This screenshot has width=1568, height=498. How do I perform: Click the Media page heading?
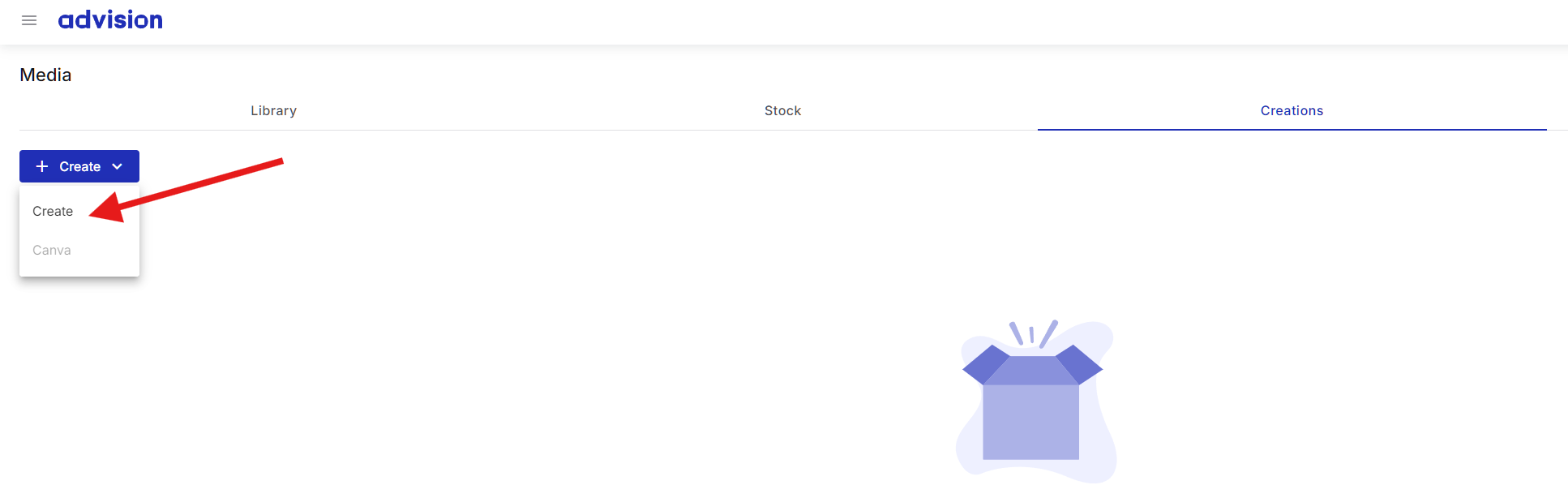pos(45,75)
